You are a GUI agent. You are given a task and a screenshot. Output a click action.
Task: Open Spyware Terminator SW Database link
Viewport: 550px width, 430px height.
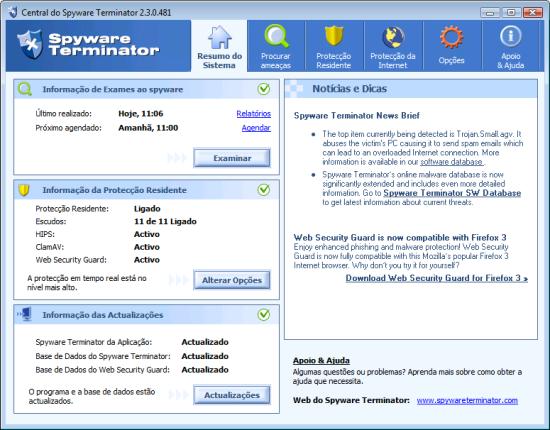coord(452,193)
